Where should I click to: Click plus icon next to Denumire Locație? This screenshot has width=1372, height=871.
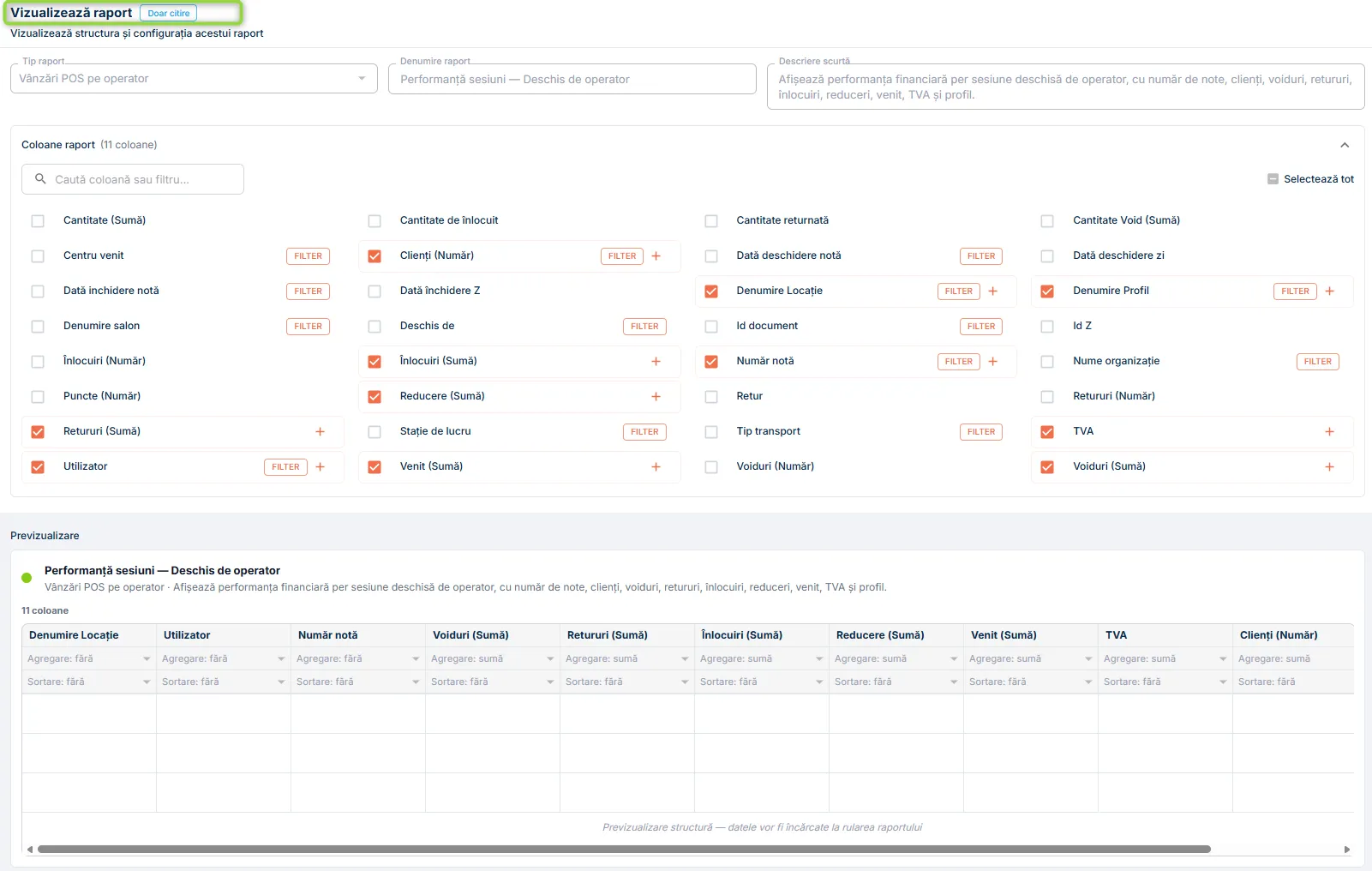993,291
